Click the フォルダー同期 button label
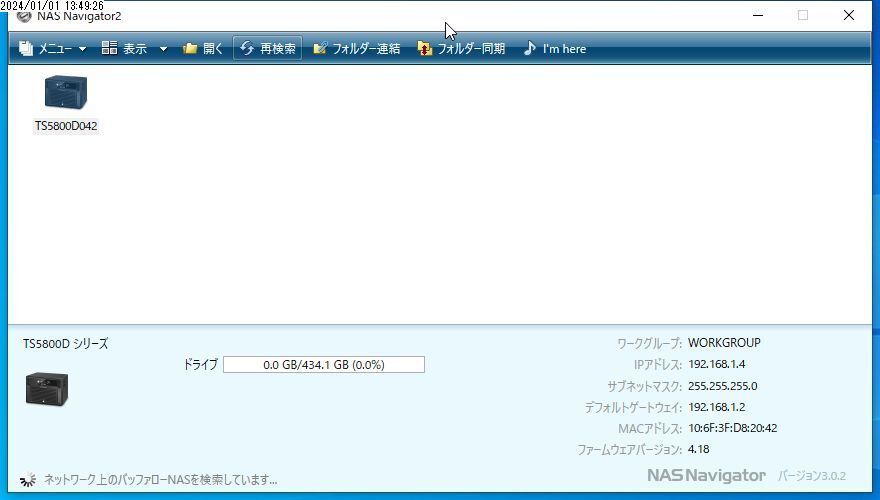This screenshot has height=500, width=880. (471, 49)
